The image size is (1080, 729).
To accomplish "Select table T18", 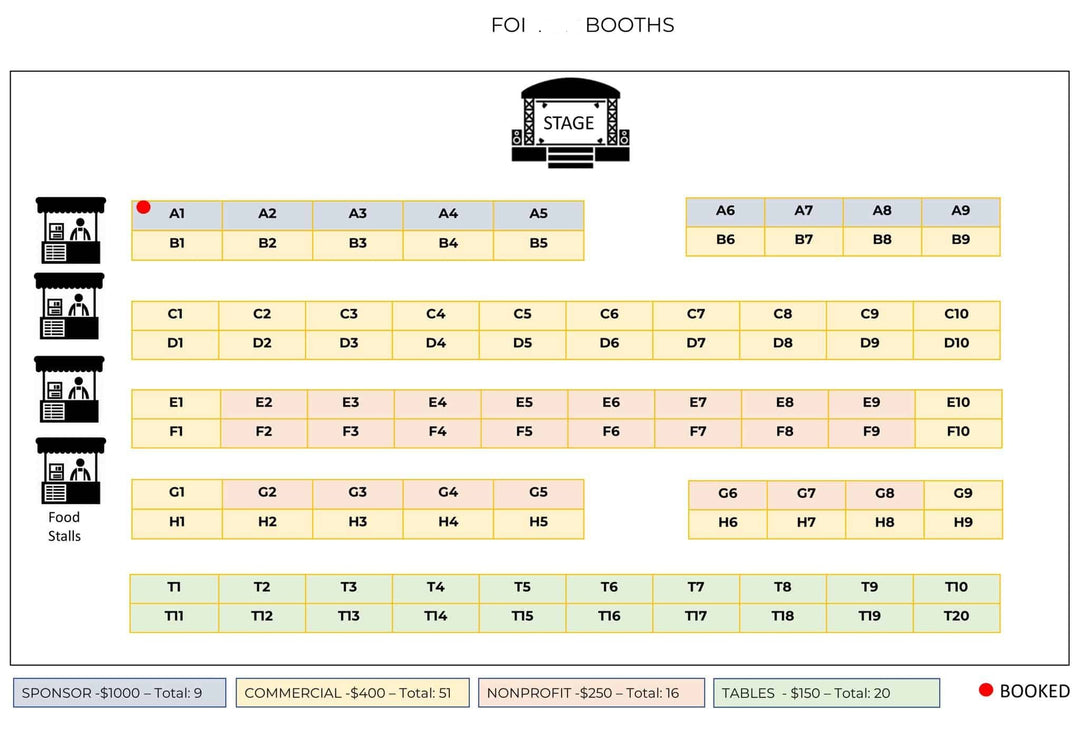I will click(783, 617).
